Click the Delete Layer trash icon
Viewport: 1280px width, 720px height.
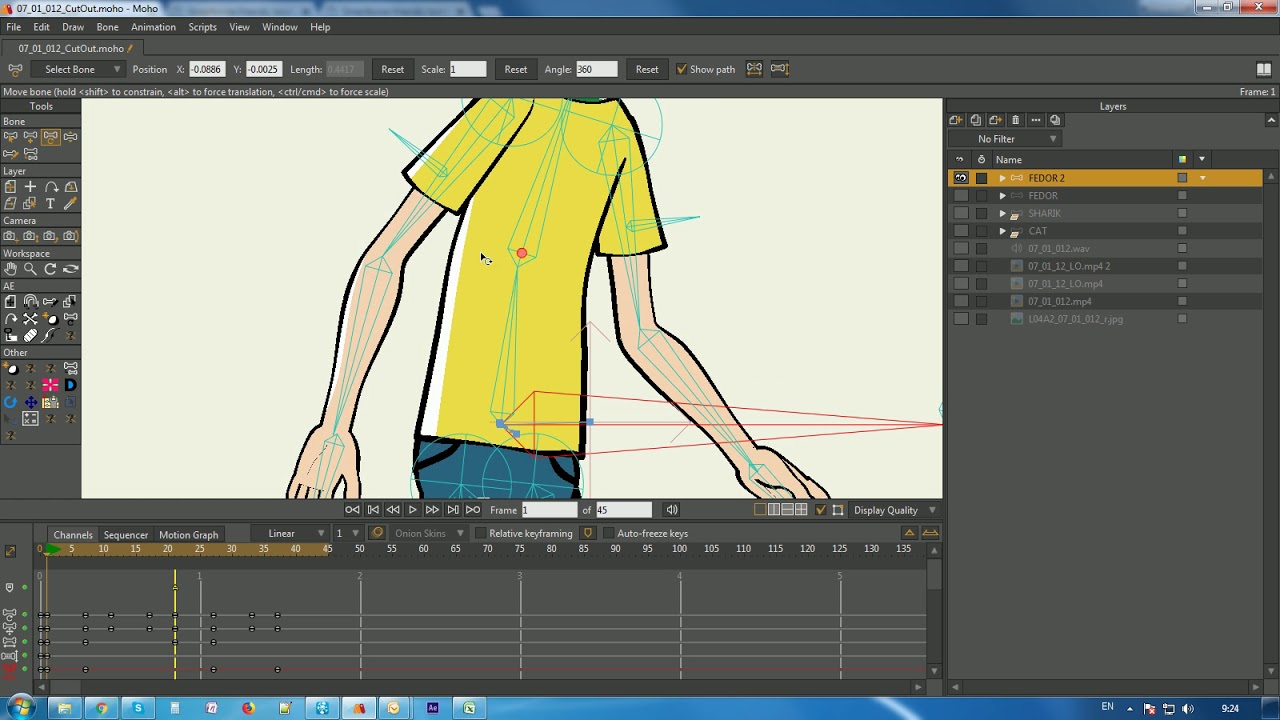[1016, 120]
